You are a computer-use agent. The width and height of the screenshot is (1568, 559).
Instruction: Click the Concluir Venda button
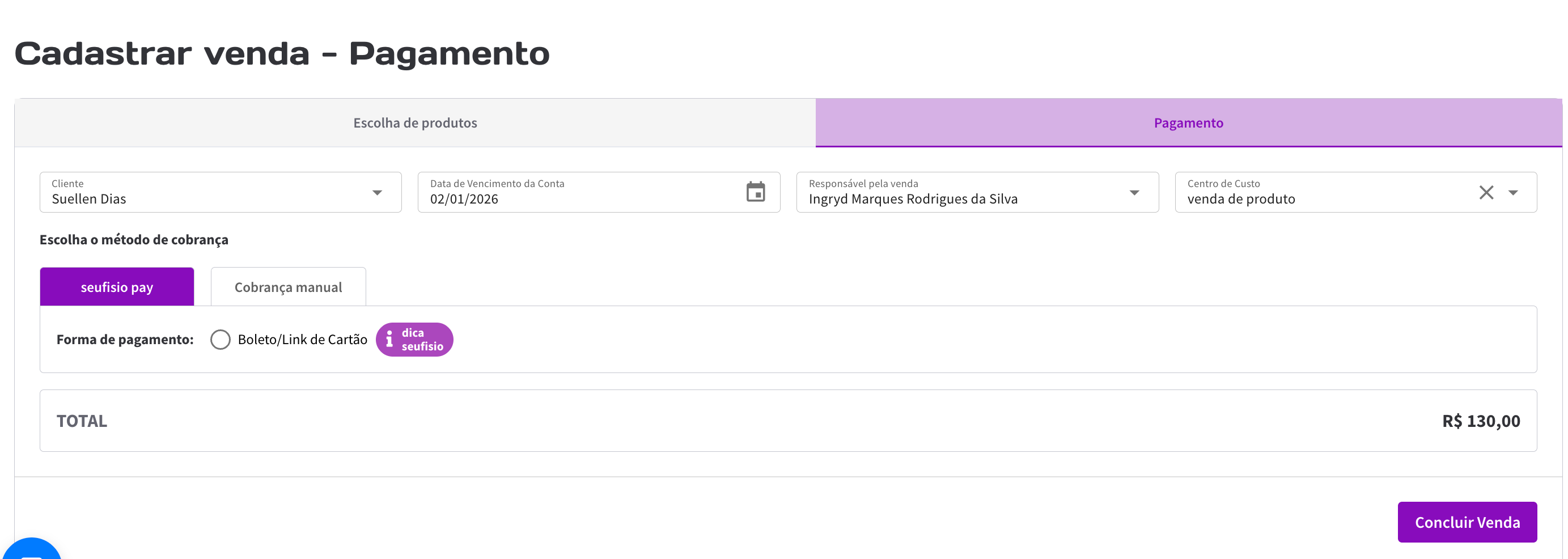pos(1467,522)
